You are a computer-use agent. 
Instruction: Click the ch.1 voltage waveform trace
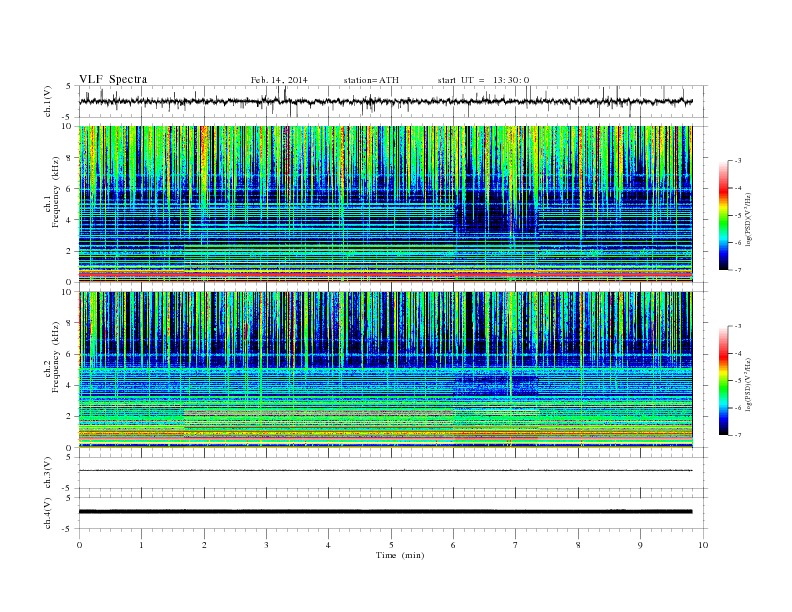(385, 101)
